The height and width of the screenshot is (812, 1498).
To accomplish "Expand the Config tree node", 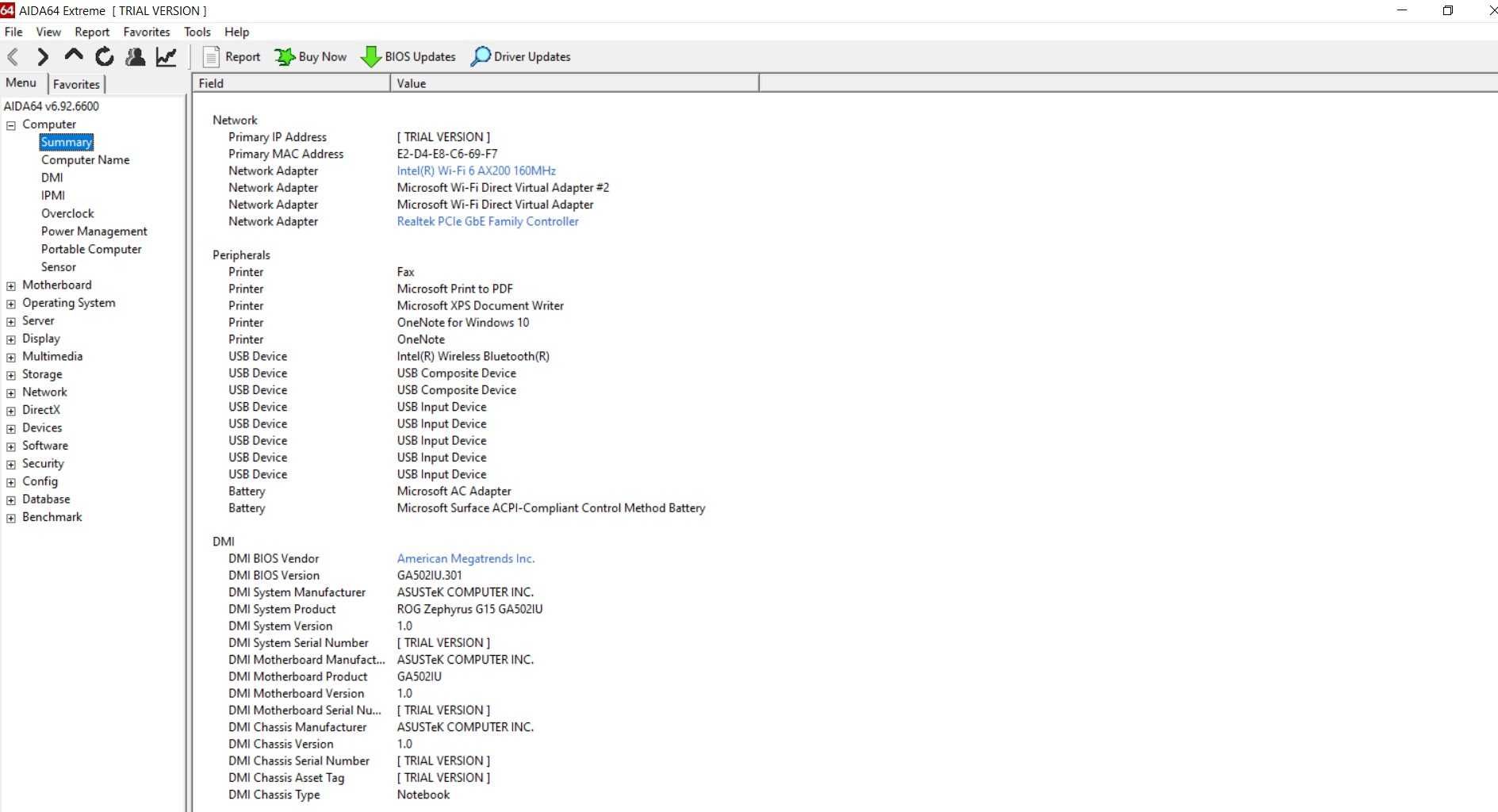I will point(11,482).
